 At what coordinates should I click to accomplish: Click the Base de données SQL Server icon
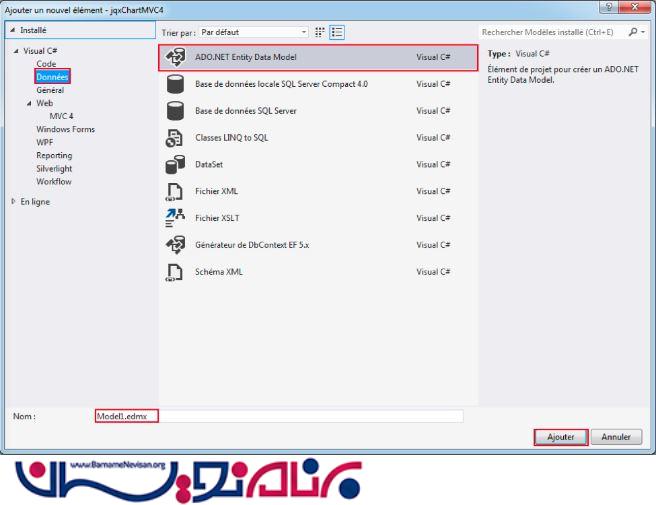click(175, 111)
